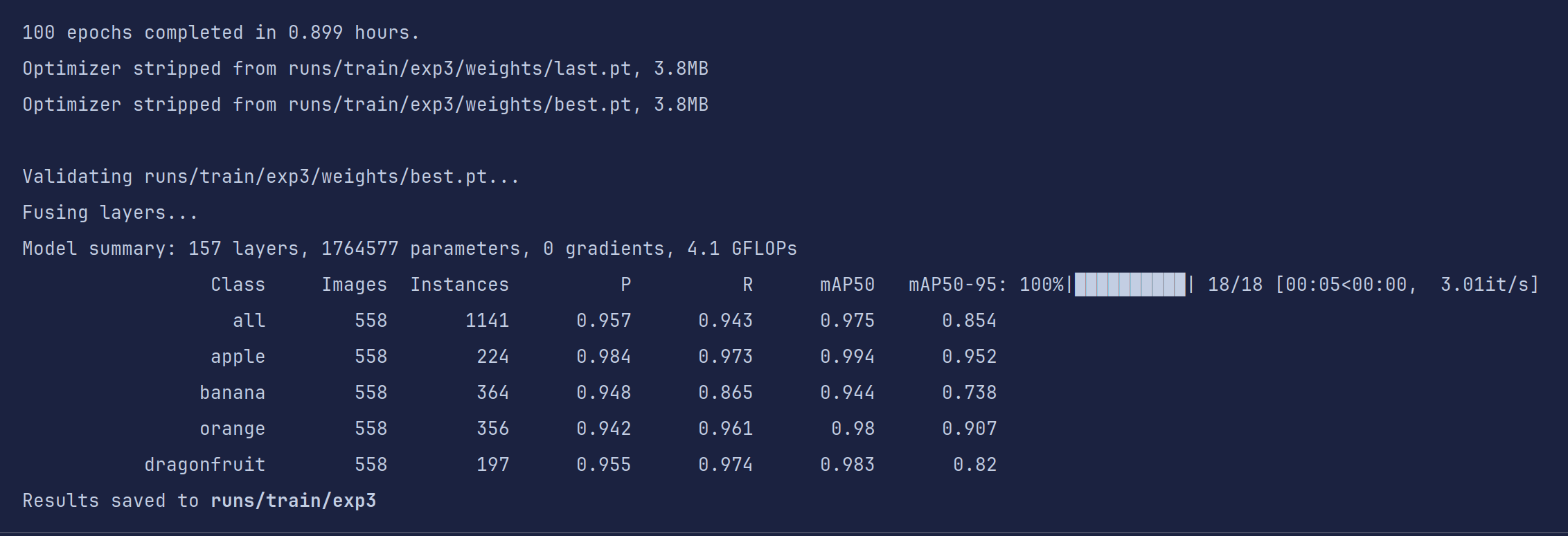The width and height of the screenshot is (1568, 536).
Task: Click images count 558 in banana row
Action: (371, 393)
